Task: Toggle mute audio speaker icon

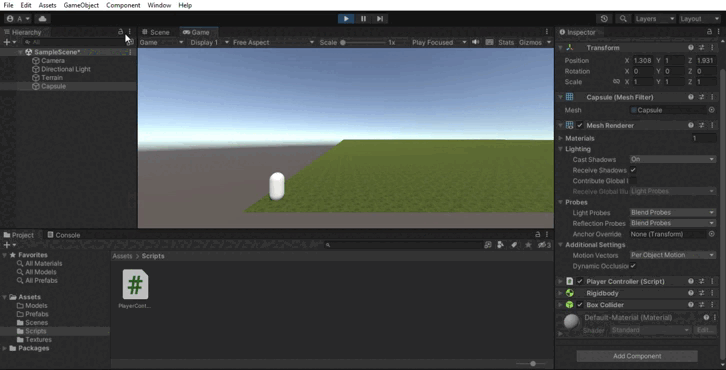Action: [x=476, y=42]
